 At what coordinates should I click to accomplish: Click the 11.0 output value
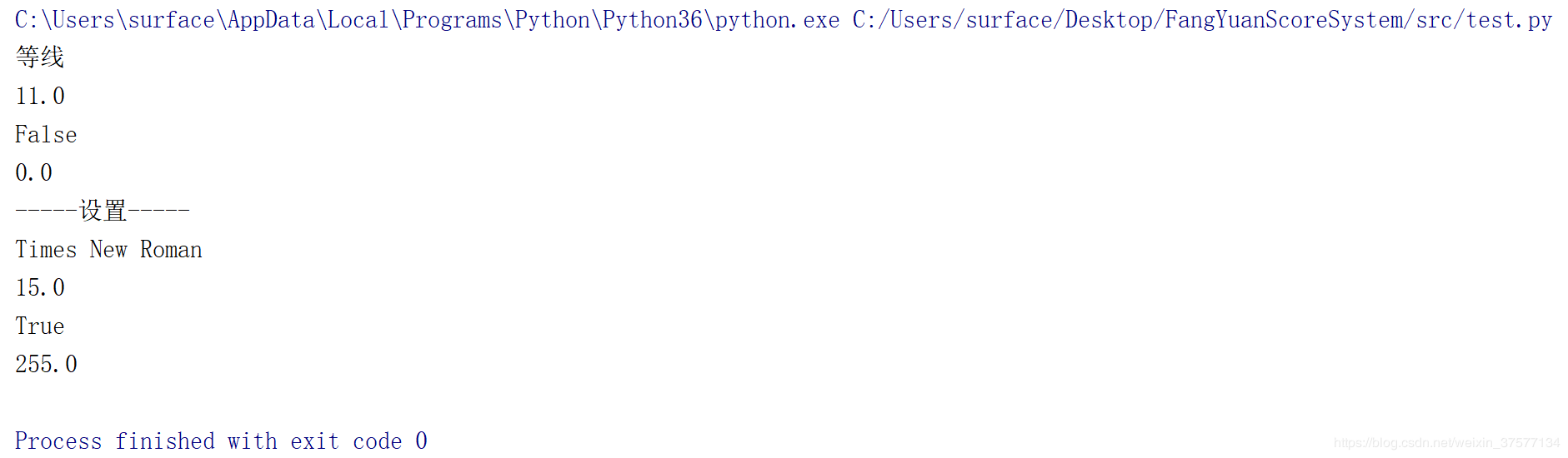tap(40, 97)
